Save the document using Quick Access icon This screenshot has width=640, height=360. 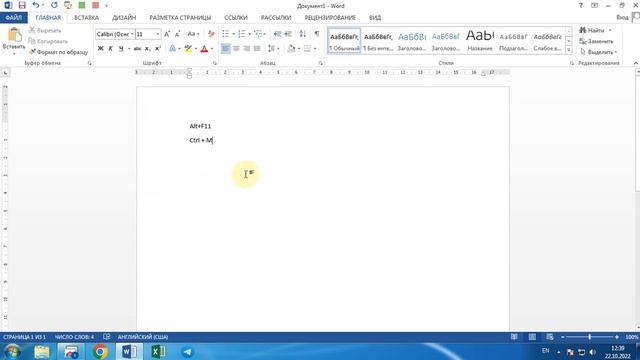coord(22,5)
